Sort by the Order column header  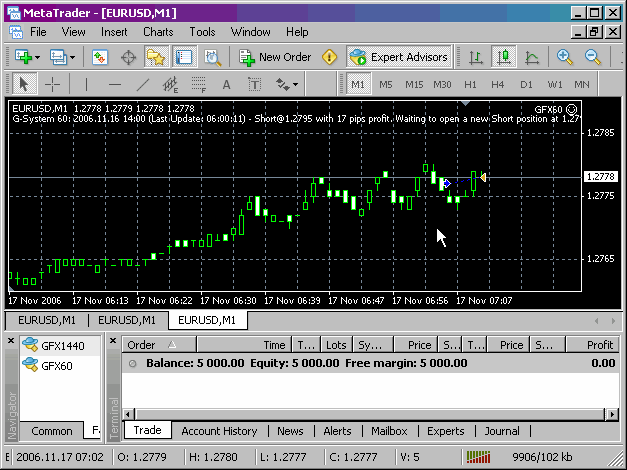[x=159, y=345]
